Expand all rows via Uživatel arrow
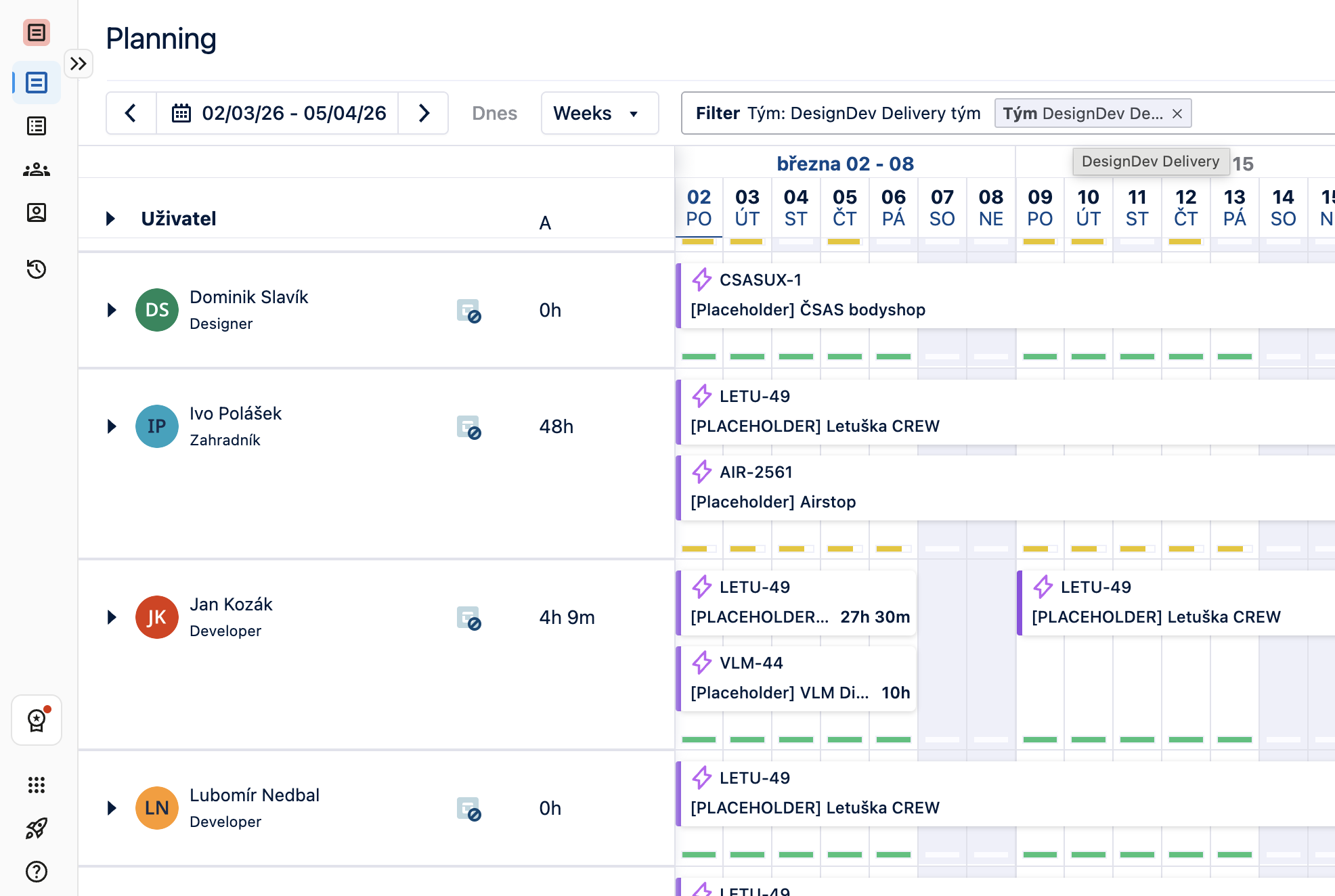This screenshot has width=1335, height=896. point(110,219)
